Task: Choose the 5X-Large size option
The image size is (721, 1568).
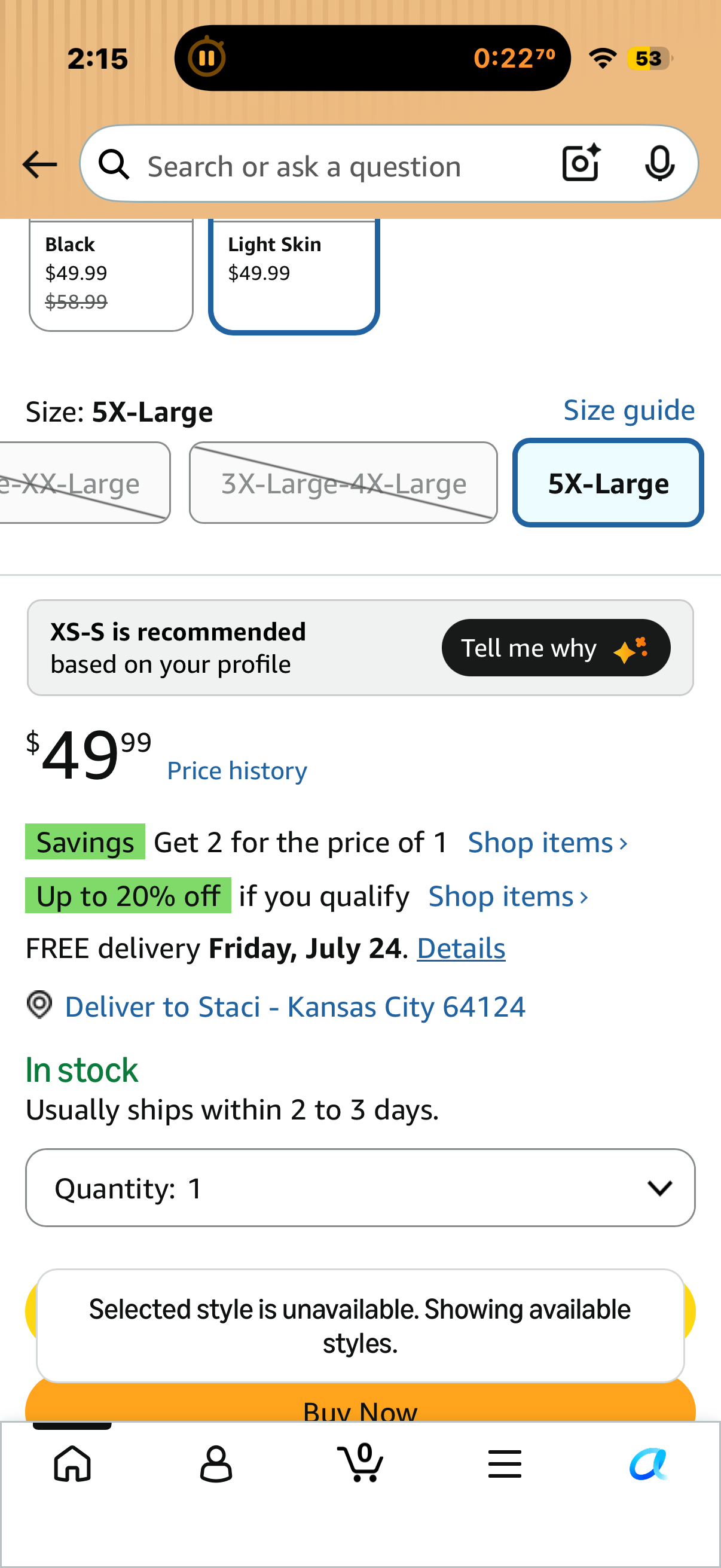Action: click(608, 483)
